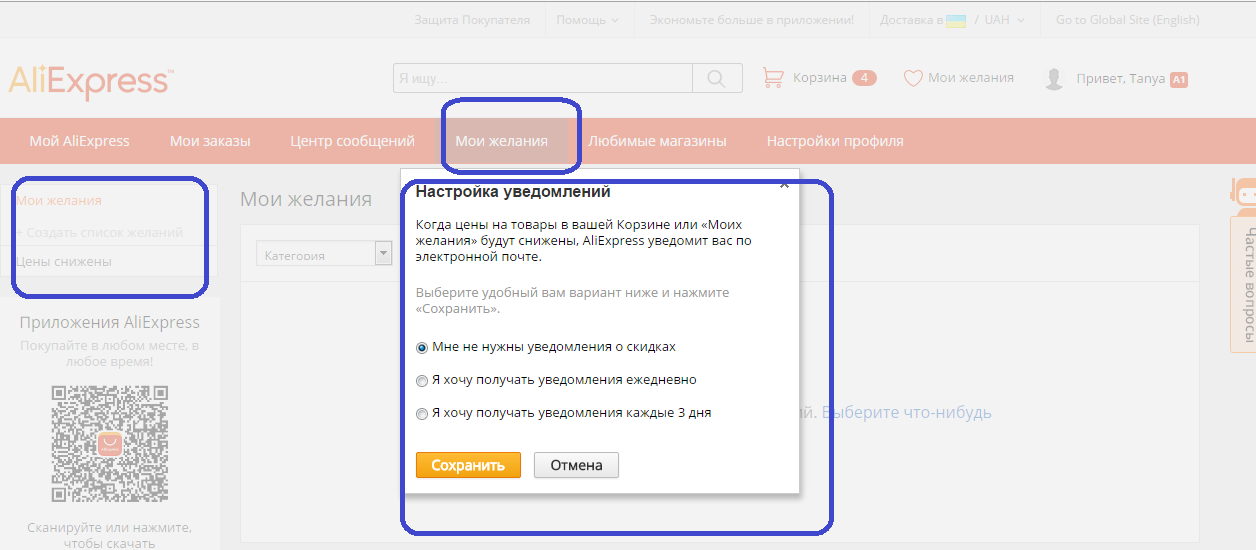Open Цены снижены in sidebar

point(64,261)
